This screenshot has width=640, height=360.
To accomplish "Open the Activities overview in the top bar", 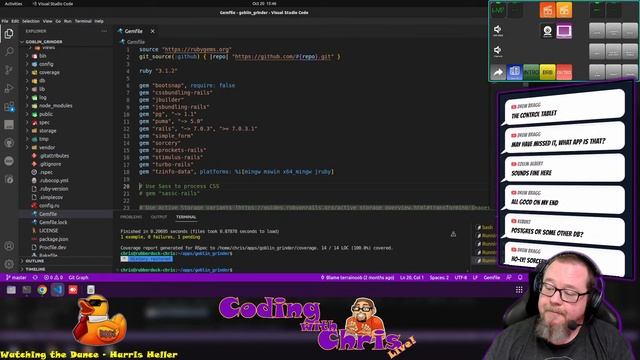I will pos(13,4).
